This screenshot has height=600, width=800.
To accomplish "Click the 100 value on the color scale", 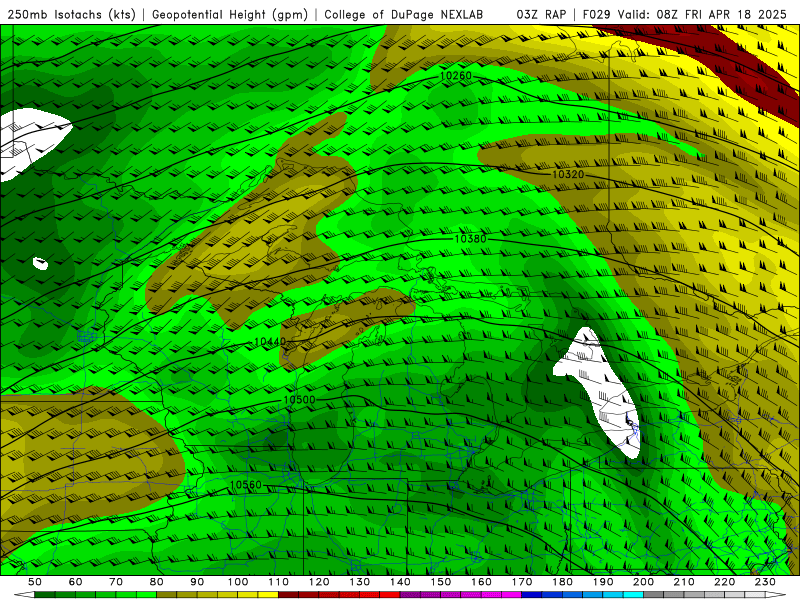I will 238,582.
